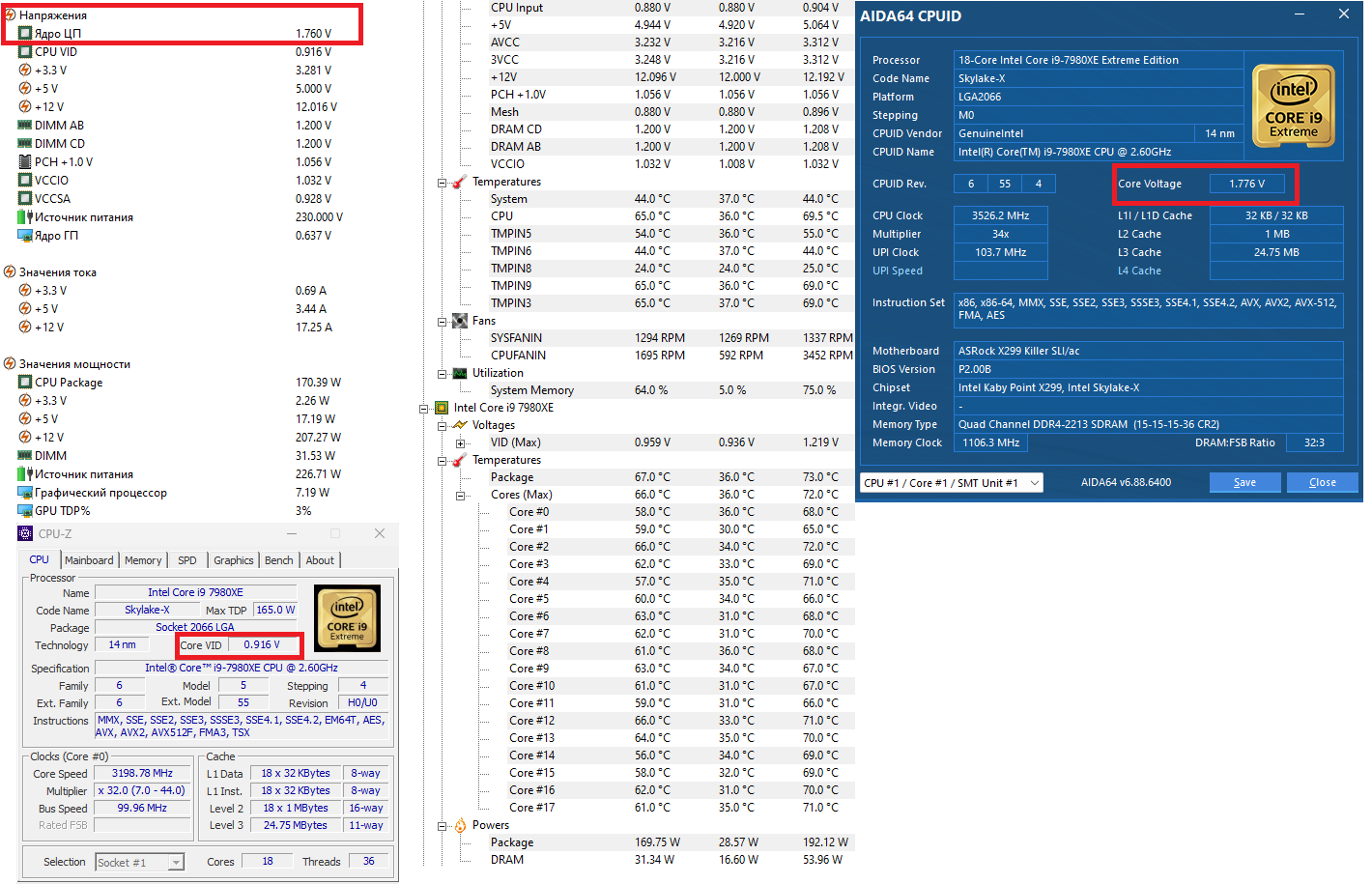This screenshot has height=884, width=1372.
Task: Click the green graph icon beside Utilization
Action: pyautogui.click(x=460, y=373)
